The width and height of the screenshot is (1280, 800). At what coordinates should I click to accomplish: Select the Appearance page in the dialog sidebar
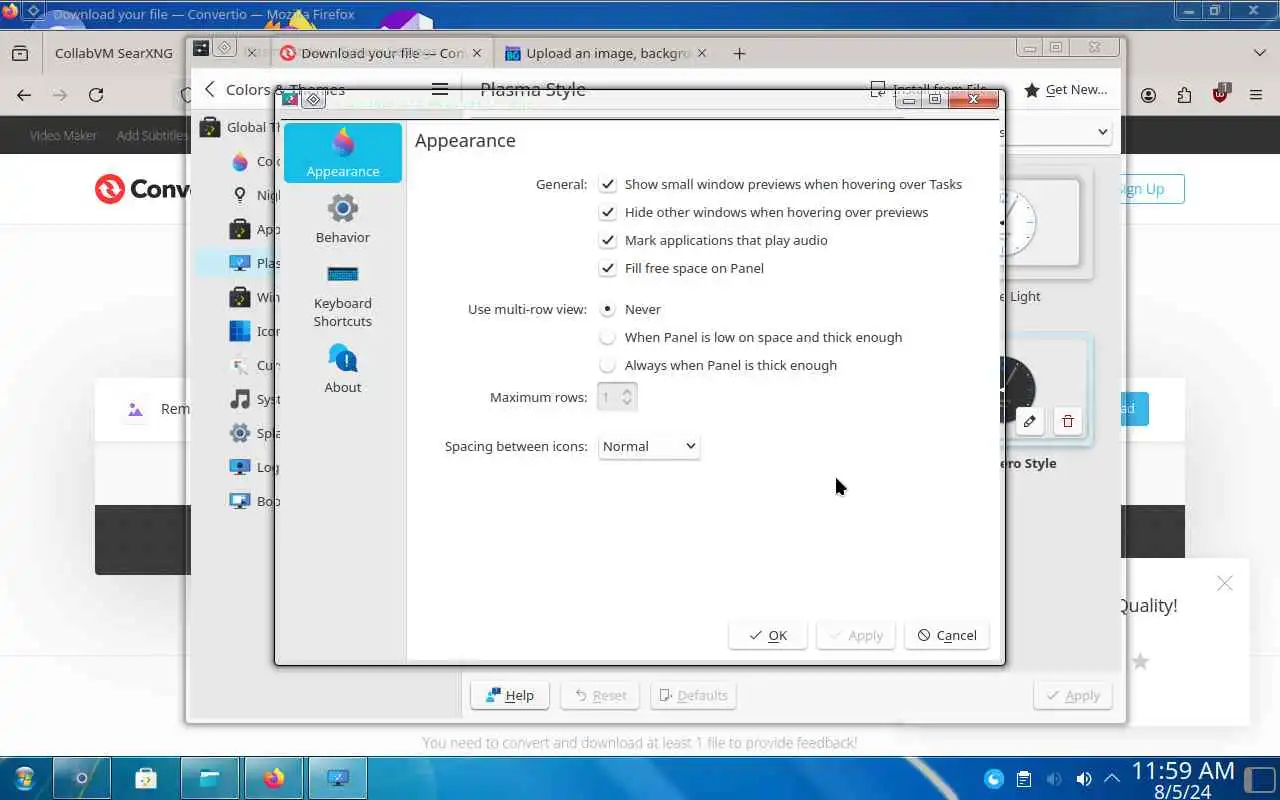[342, 153]
